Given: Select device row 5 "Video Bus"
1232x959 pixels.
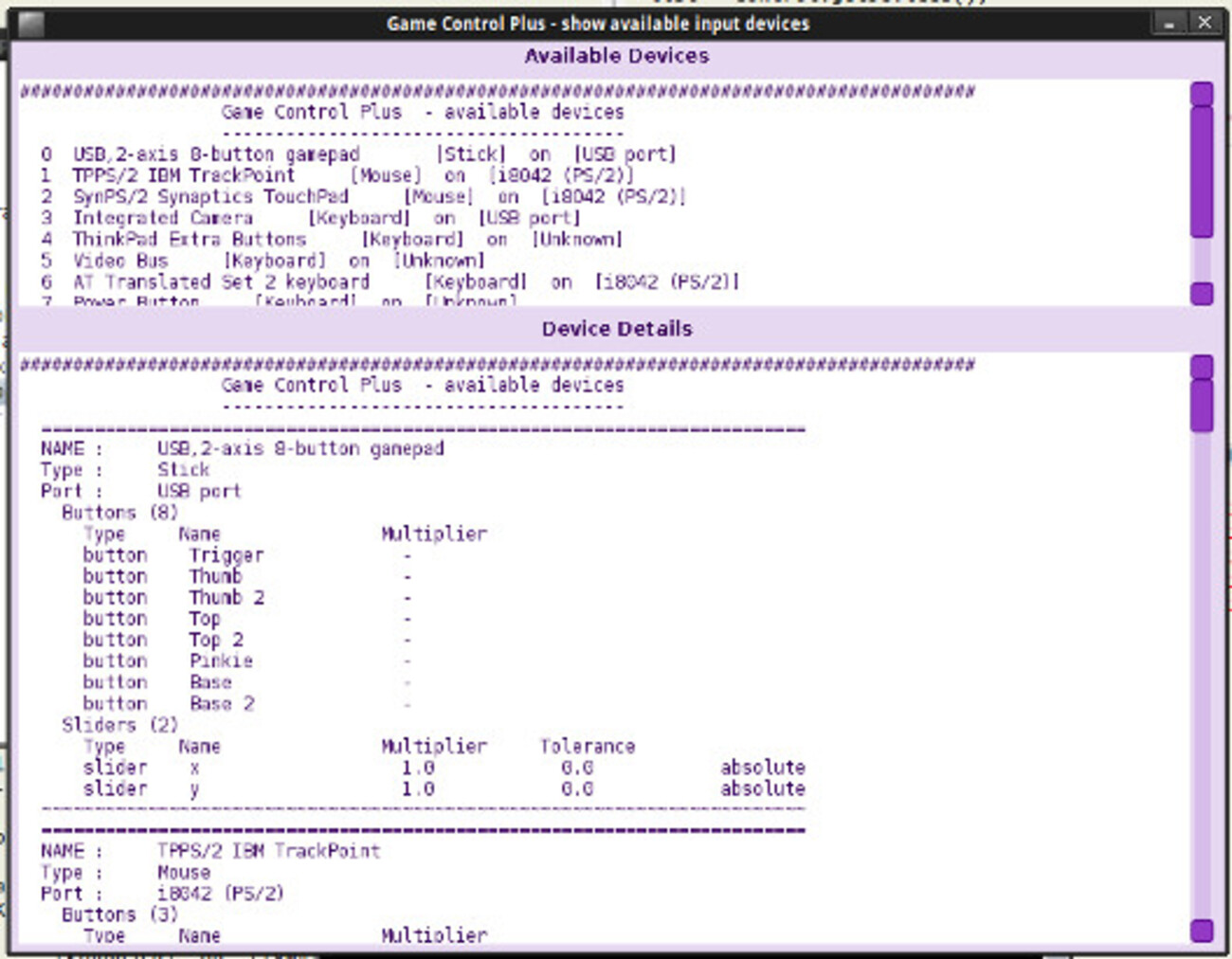Looking at the screenshot, I should point(263,261).
